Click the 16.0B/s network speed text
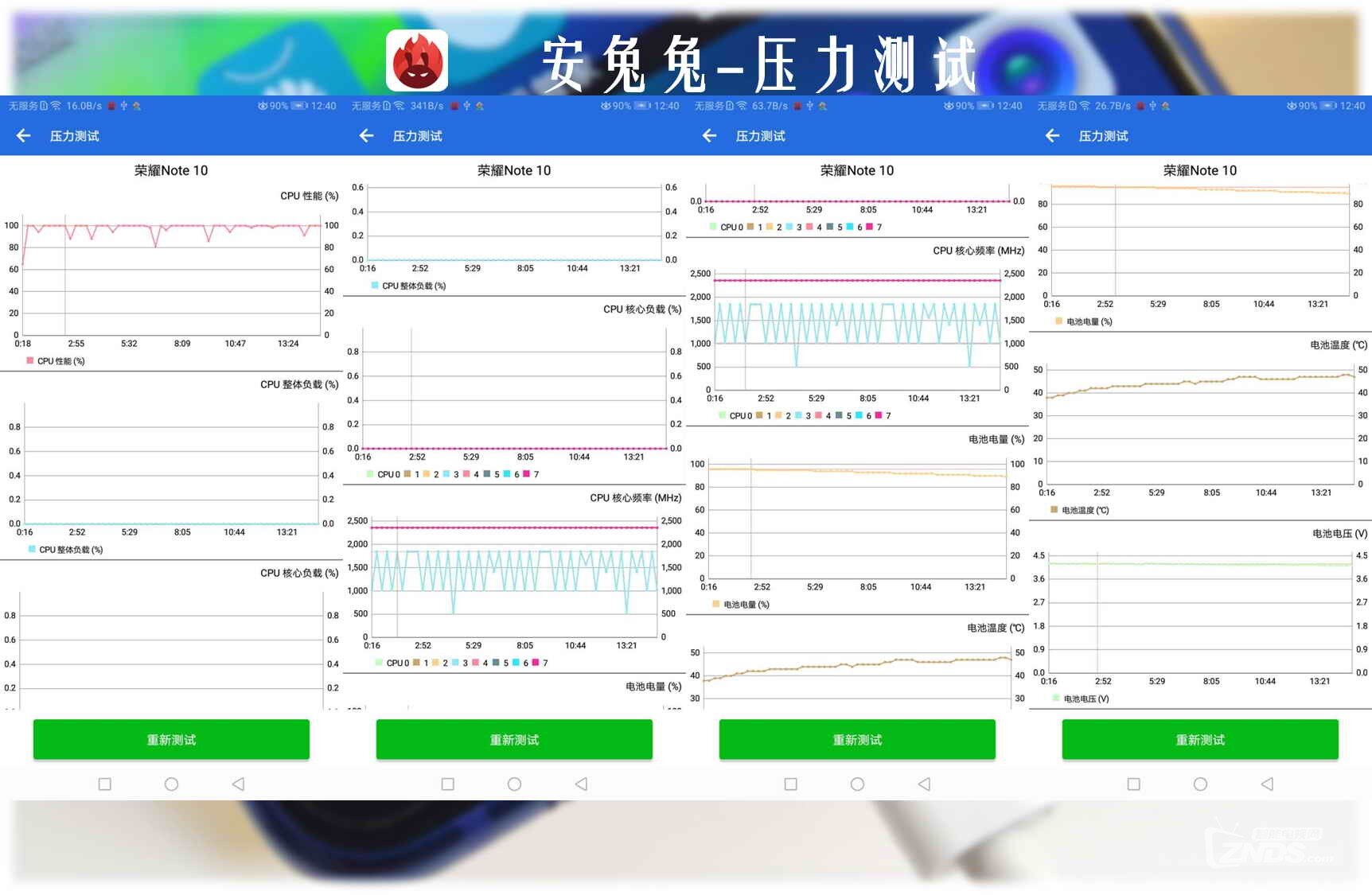The height and width of the screenshot is (895, 1372). (84, 106)
